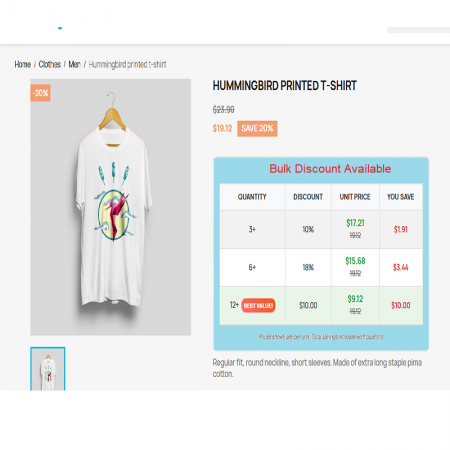Image resolution: width=450 pixels, height=450 pixels.
Task: Click the YOU SAVE column header
Action: [x=400, y=197]
